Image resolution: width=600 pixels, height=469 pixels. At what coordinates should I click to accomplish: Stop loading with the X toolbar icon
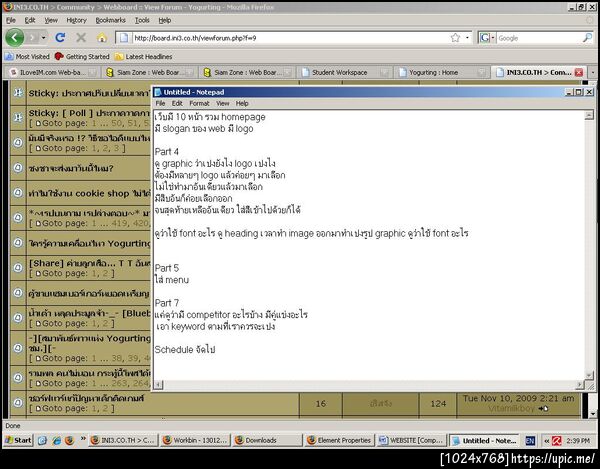click(81, 37)
